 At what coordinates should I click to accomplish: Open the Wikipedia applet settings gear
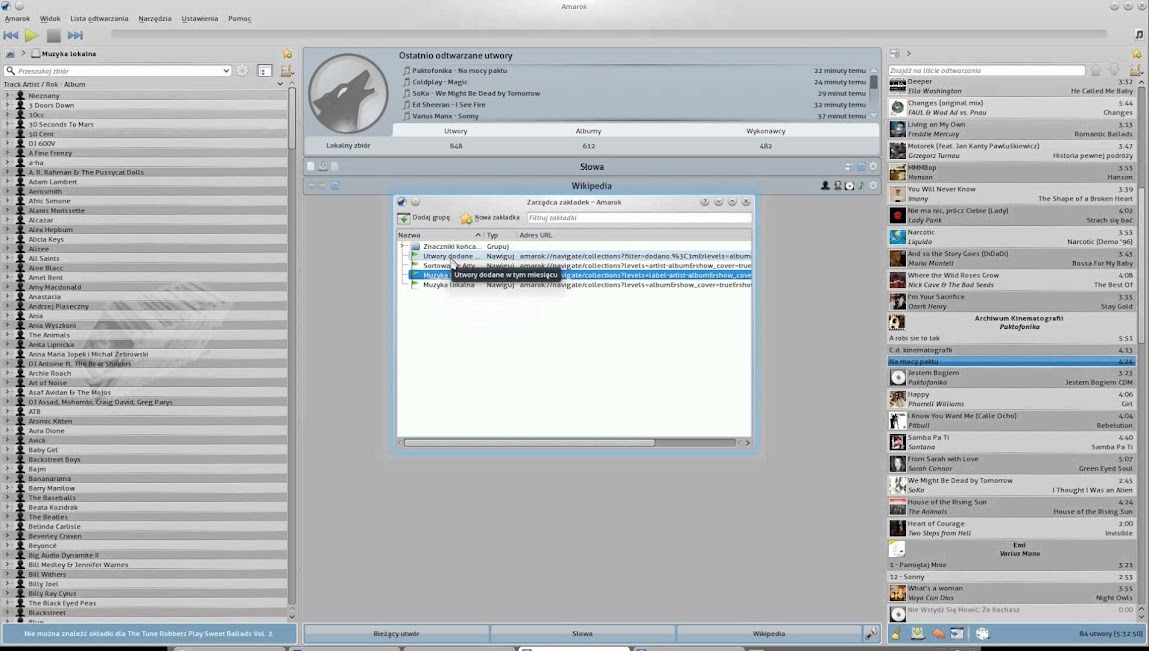click(x=873, y=185)
